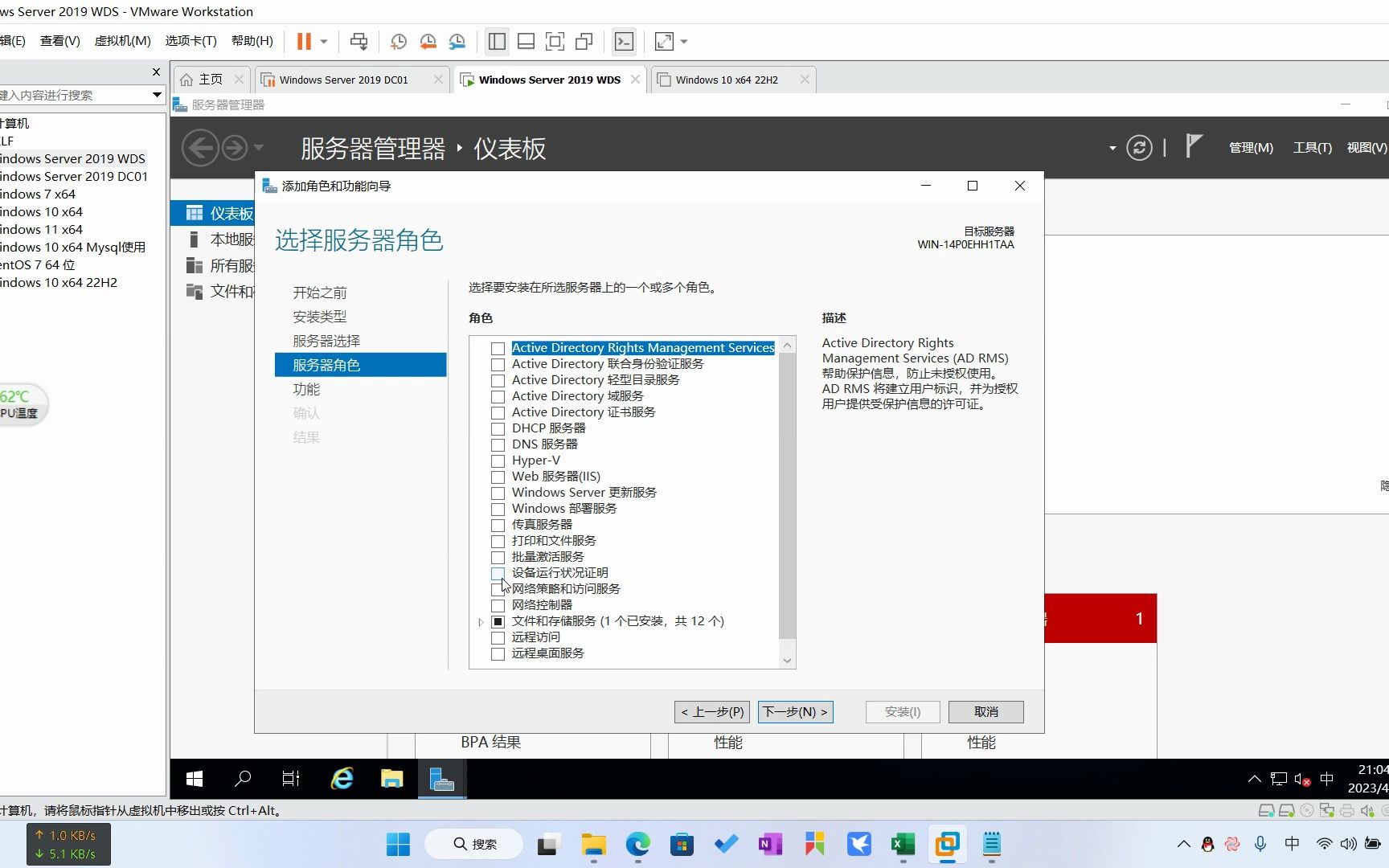Check the DHCP 服务器 role

(498, 428)
